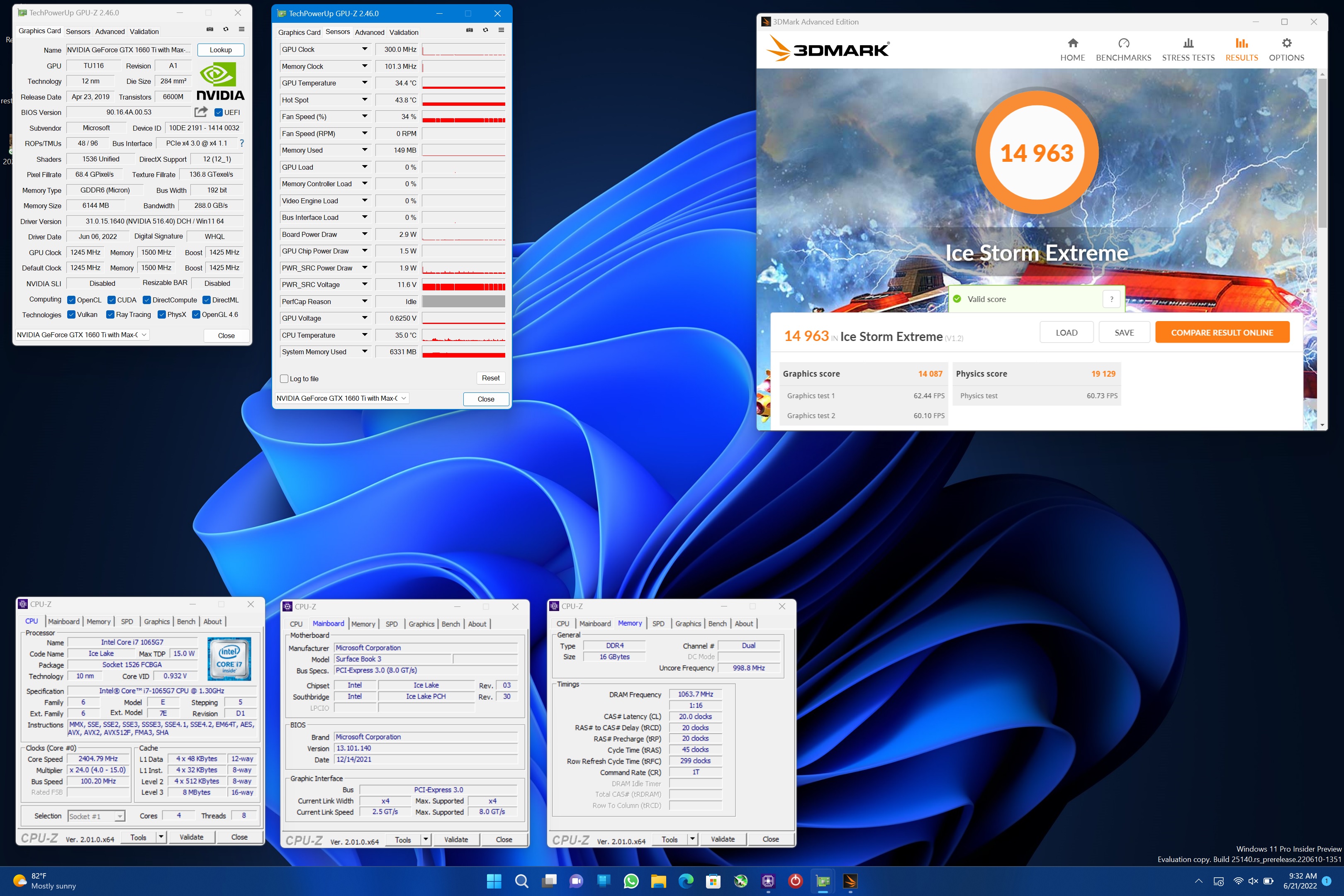The height and width of the screenshot is (896, 1344).
Task: Open SPD tab in CPU-Z CPU window
Action: point(127,621)
